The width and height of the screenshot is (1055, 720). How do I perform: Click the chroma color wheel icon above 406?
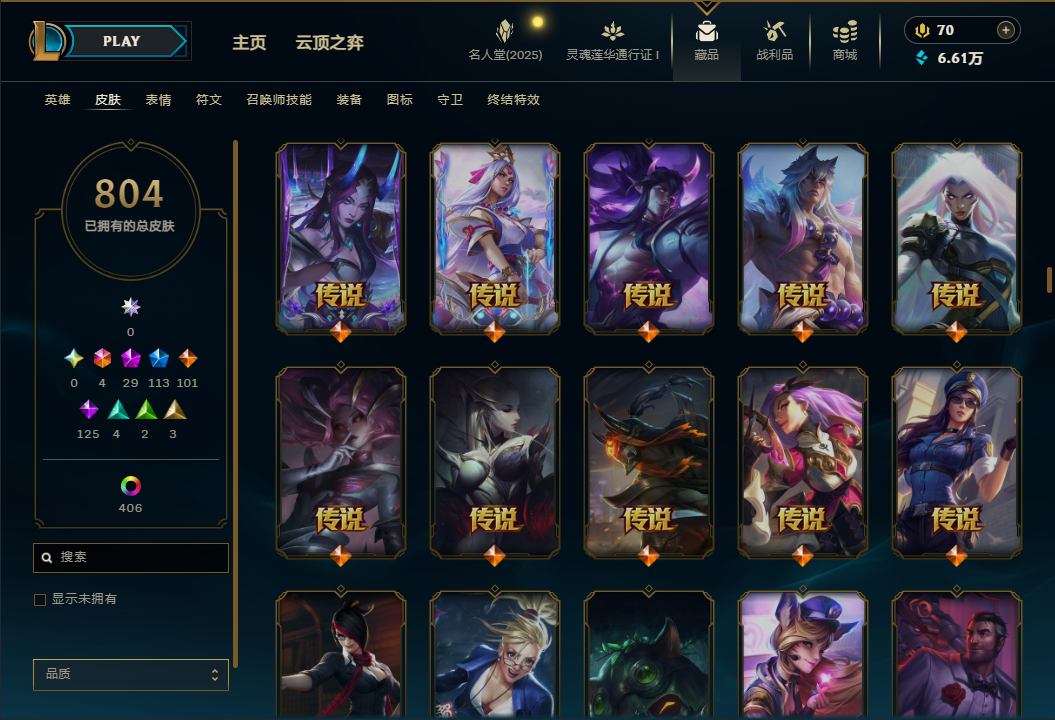point(131,486)
